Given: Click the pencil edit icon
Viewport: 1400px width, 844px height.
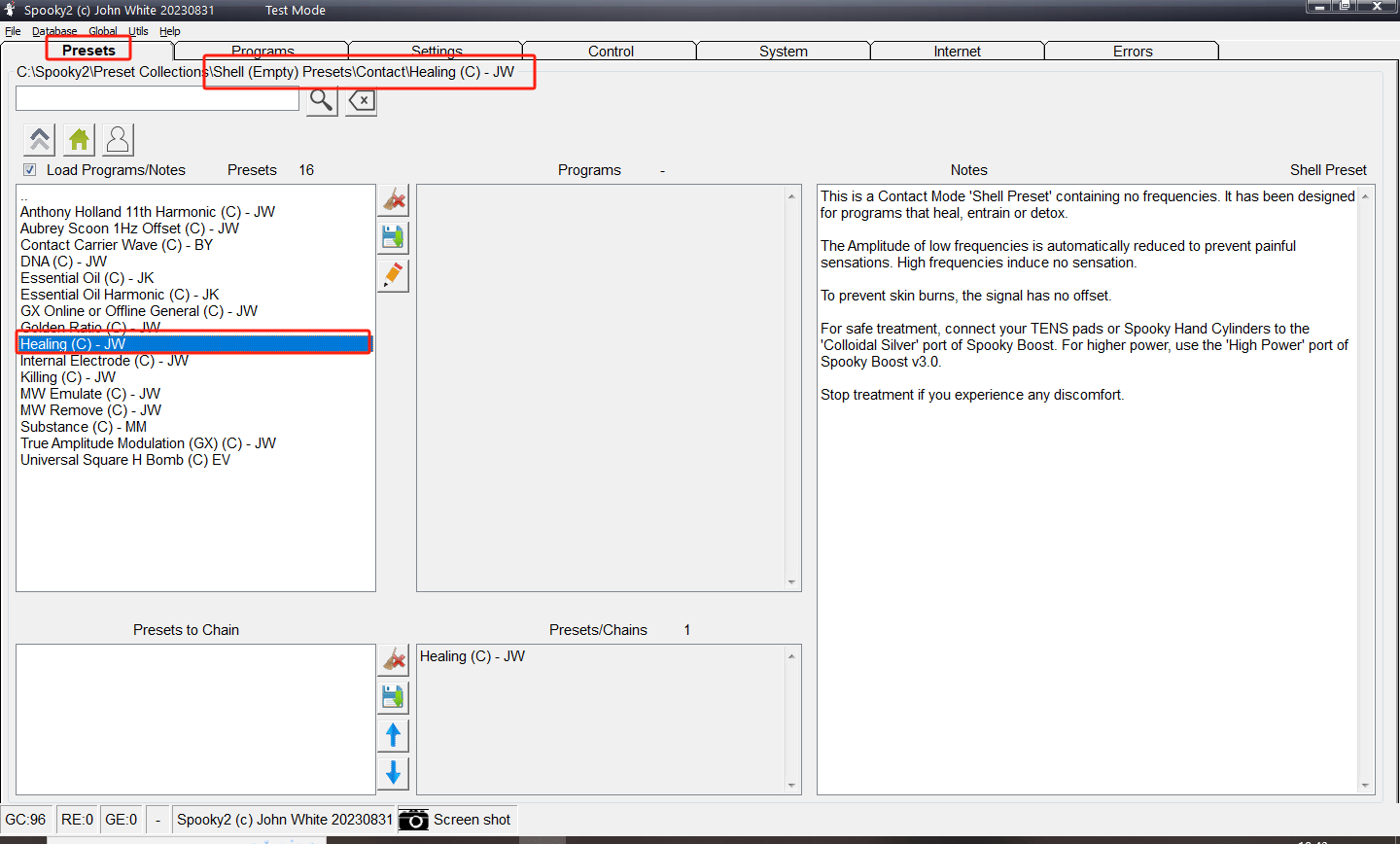Looking at the screenshot, I should [x=393, y=275].
